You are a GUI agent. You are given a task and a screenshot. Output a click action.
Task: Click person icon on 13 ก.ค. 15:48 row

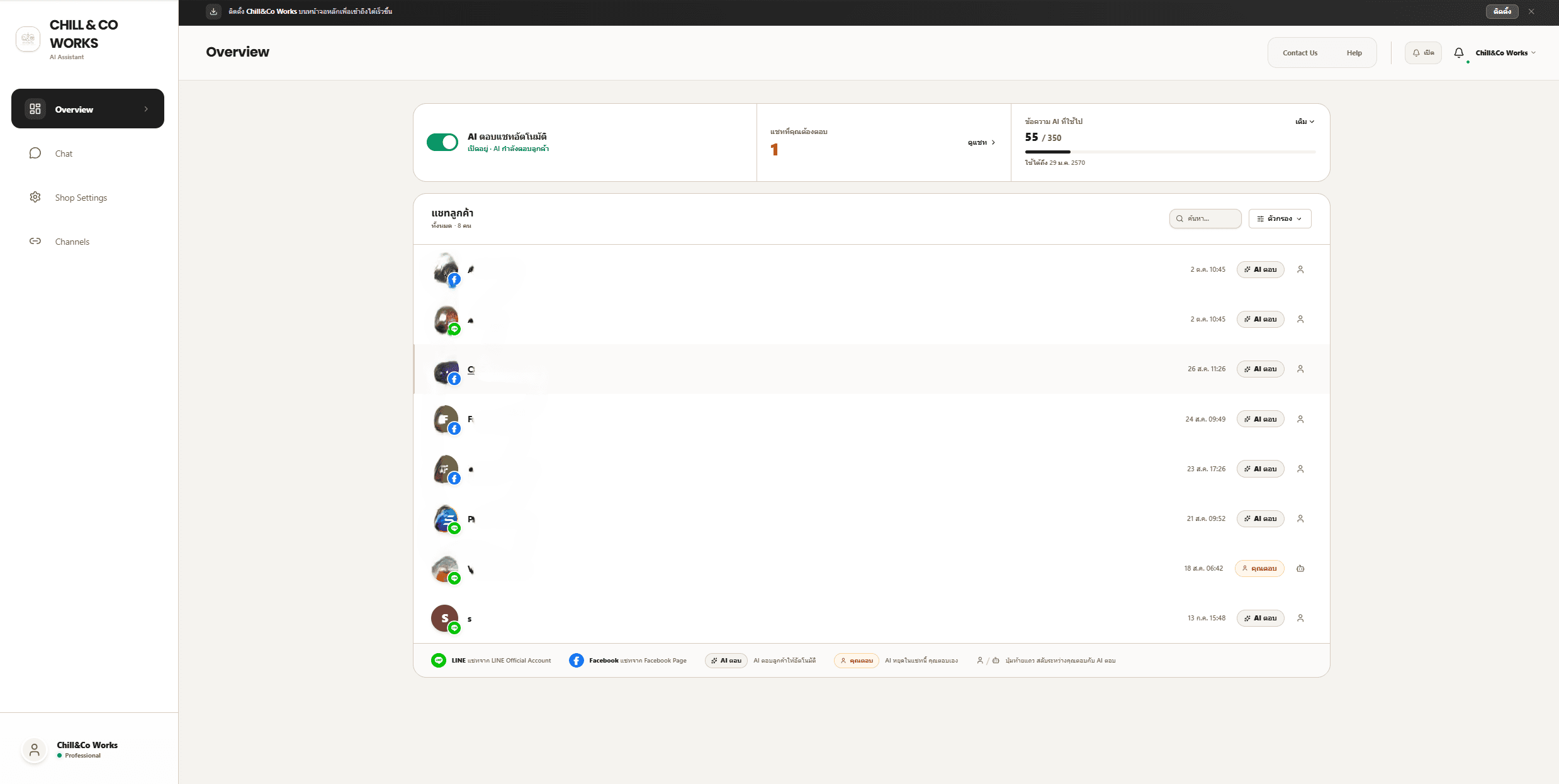(1300, 618)
